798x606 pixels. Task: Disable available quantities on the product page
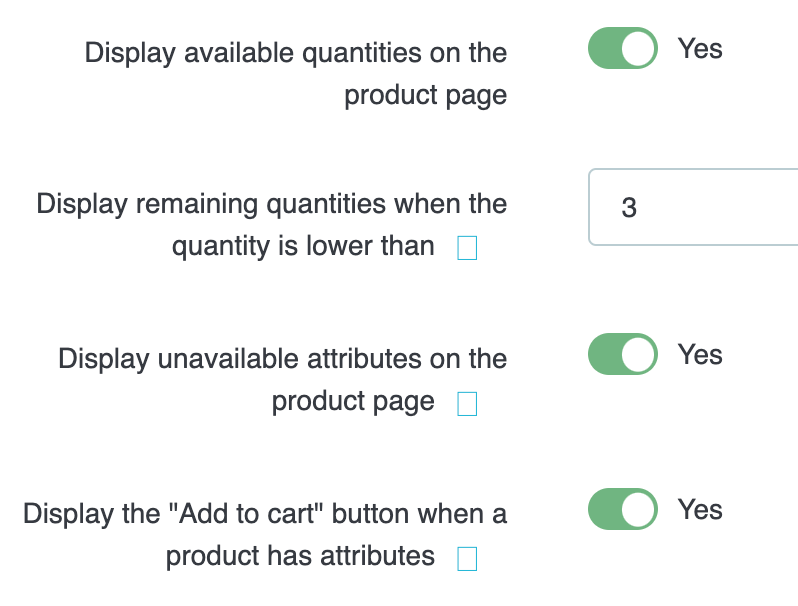point(622,49)
